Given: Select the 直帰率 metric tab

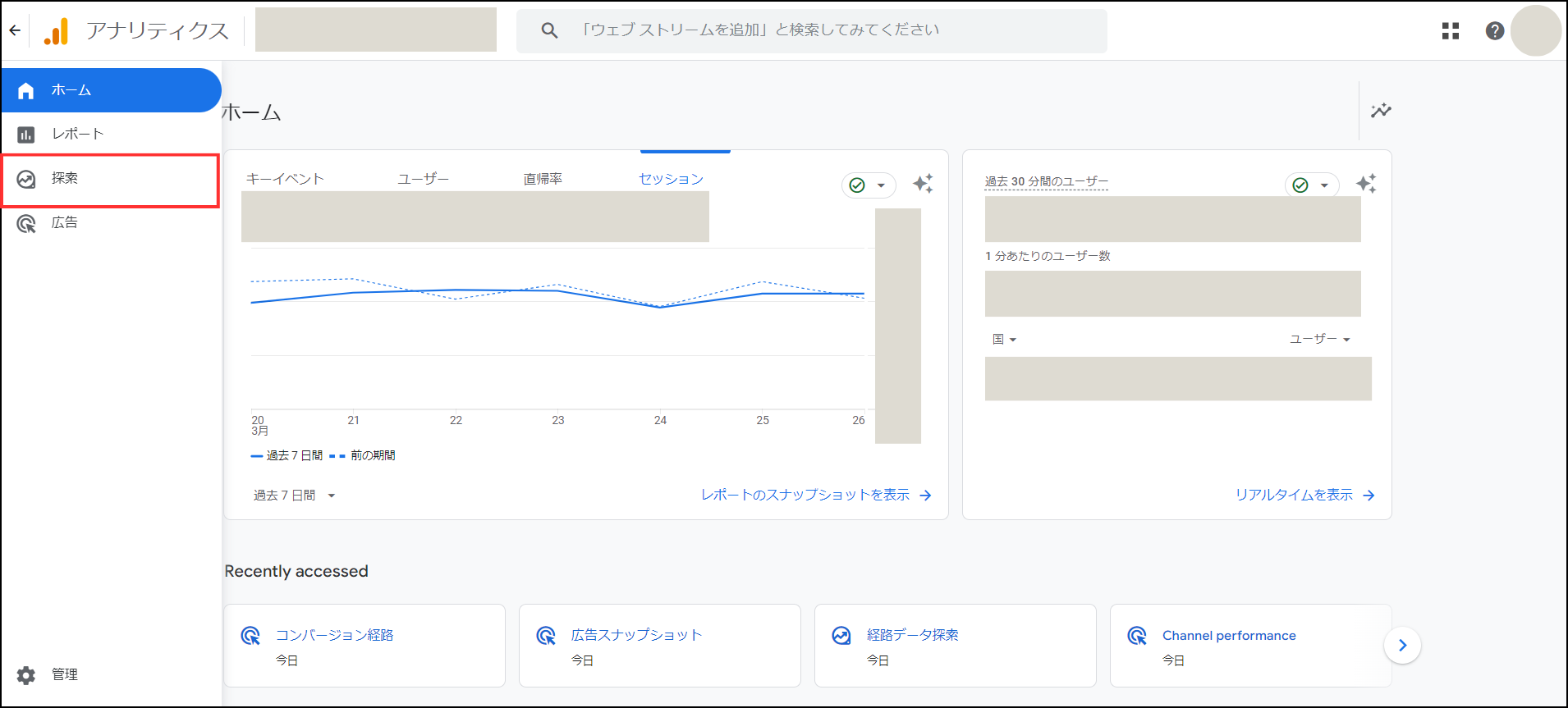Looking at the screenshot, I should 543,179.
